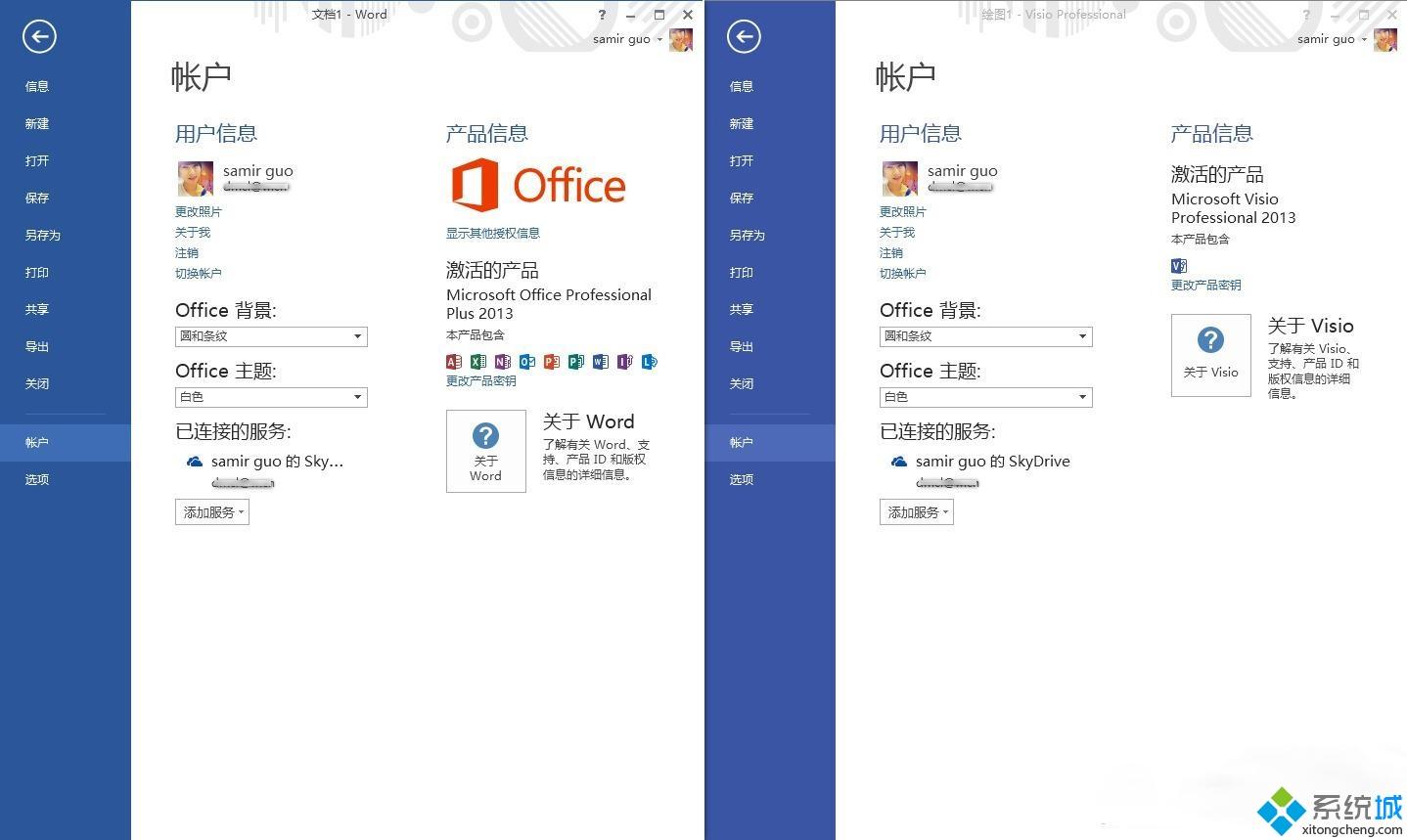
Task: Click 'samir guo 的 SkyDrive' text in Visio
Action: pyautogui.click(x=993, y=462)
